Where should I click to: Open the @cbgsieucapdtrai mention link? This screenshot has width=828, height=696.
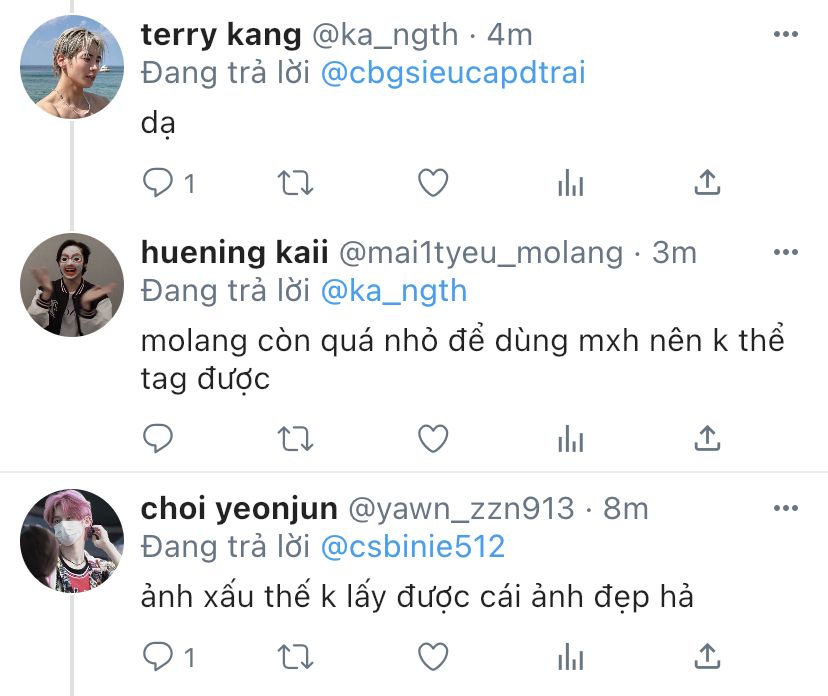click(x=454, y=73)
